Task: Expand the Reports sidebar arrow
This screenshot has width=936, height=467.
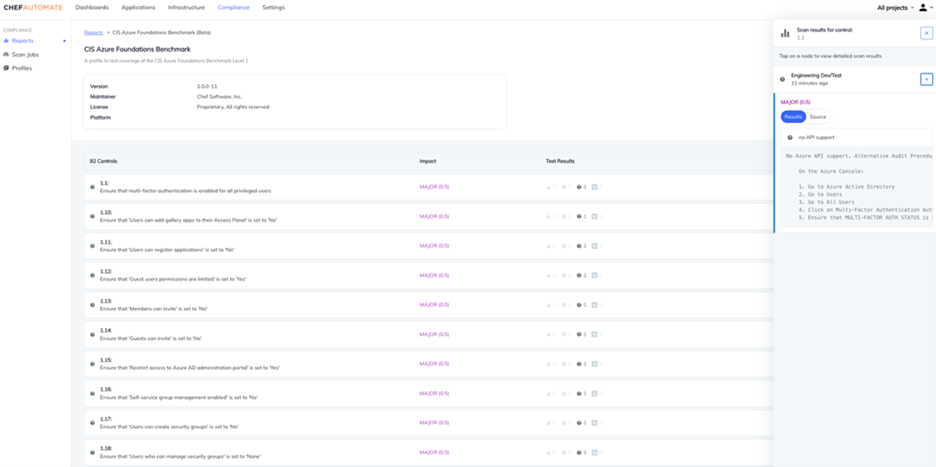Action: (64, 41)
